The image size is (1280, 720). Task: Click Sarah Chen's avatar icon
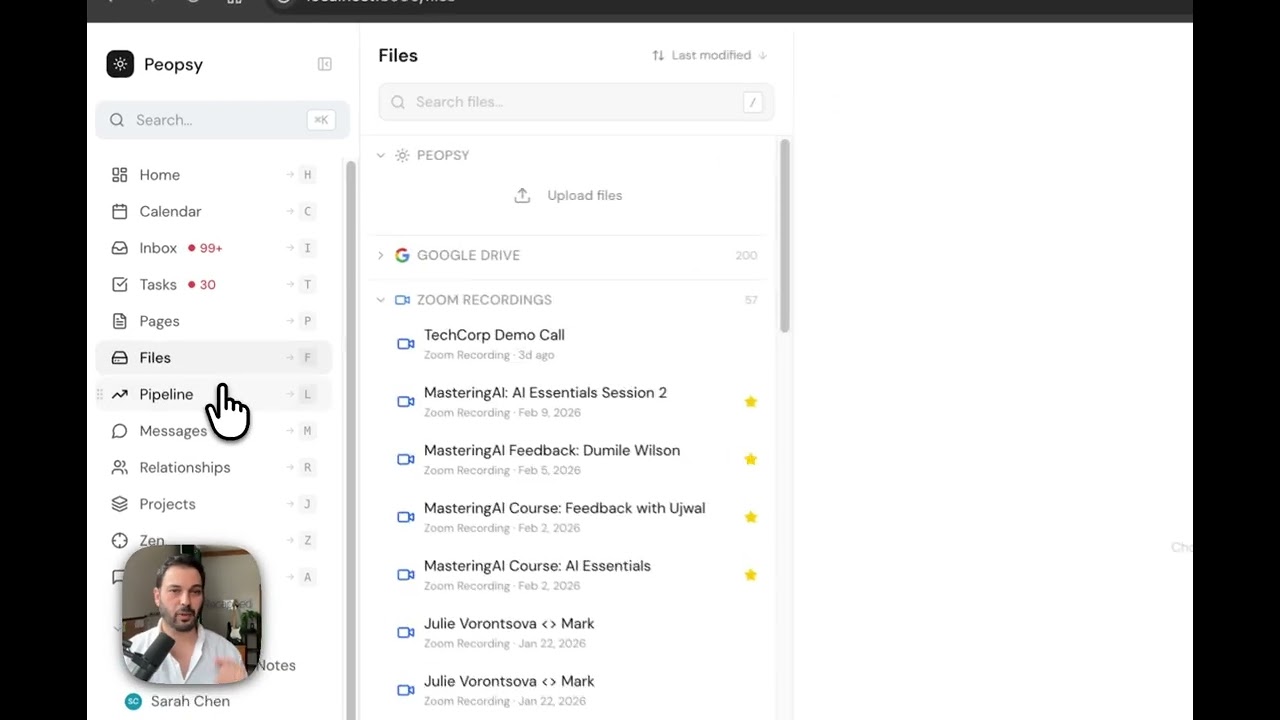coord(133,701)
